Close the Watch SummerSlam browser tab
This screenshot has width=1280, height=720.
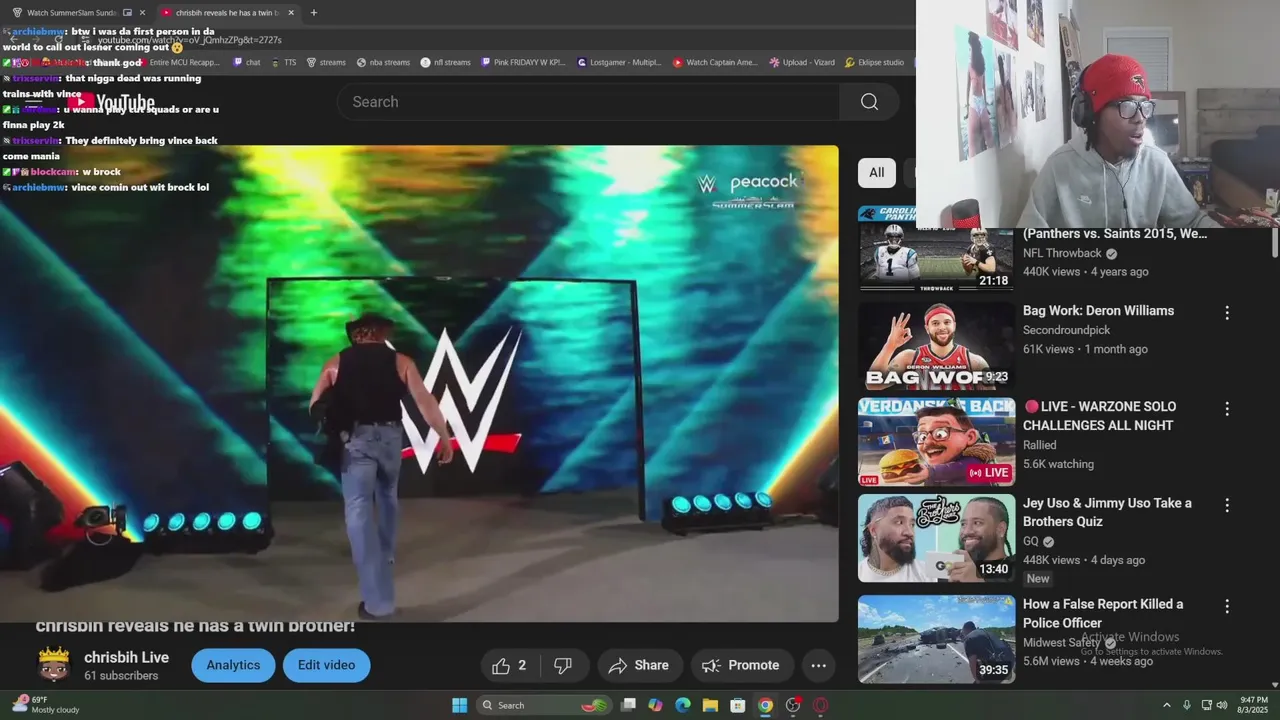142,13
